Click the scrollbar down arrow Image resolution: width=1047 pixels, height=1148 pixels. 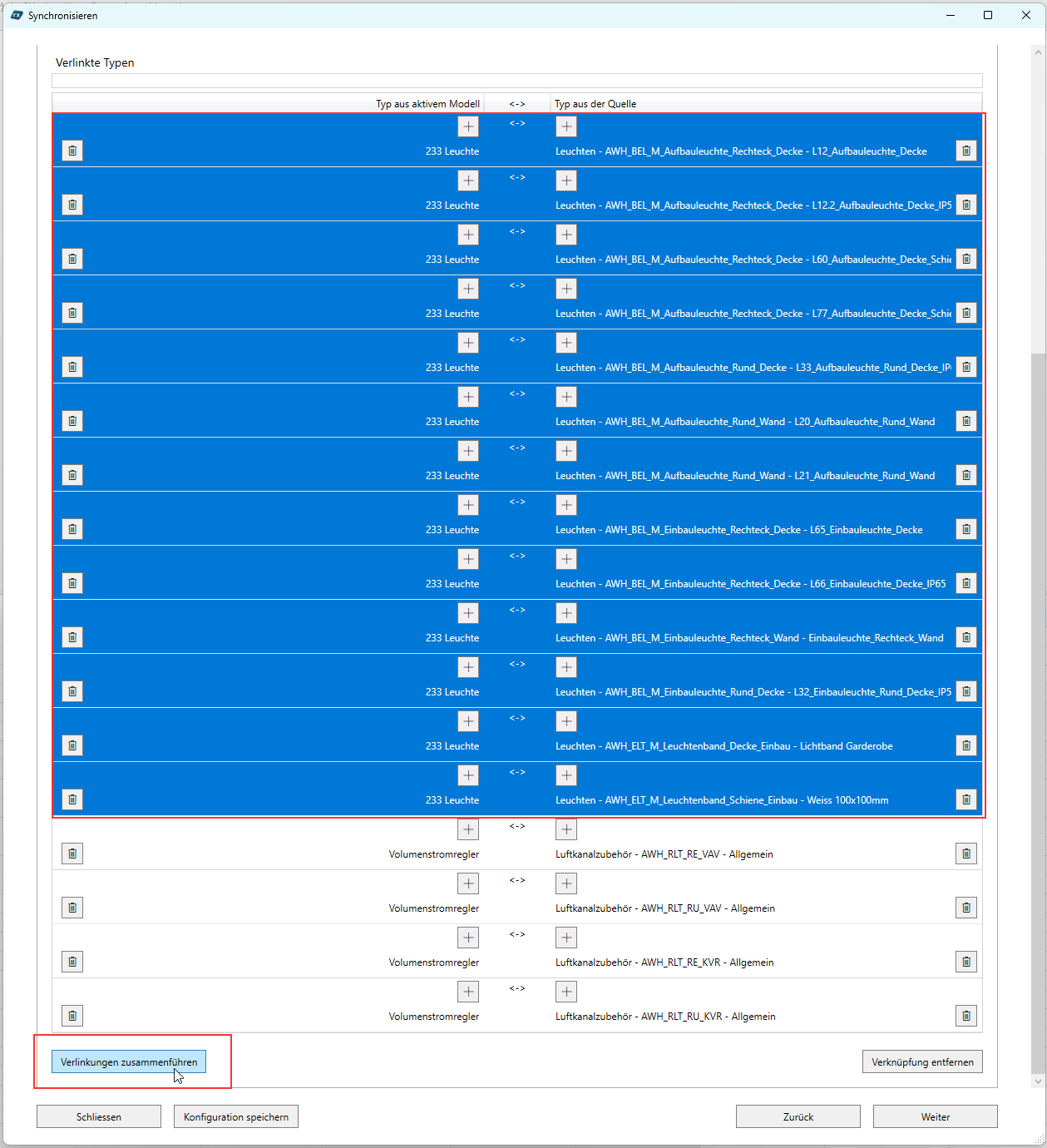click(x=1037, y=1081)
